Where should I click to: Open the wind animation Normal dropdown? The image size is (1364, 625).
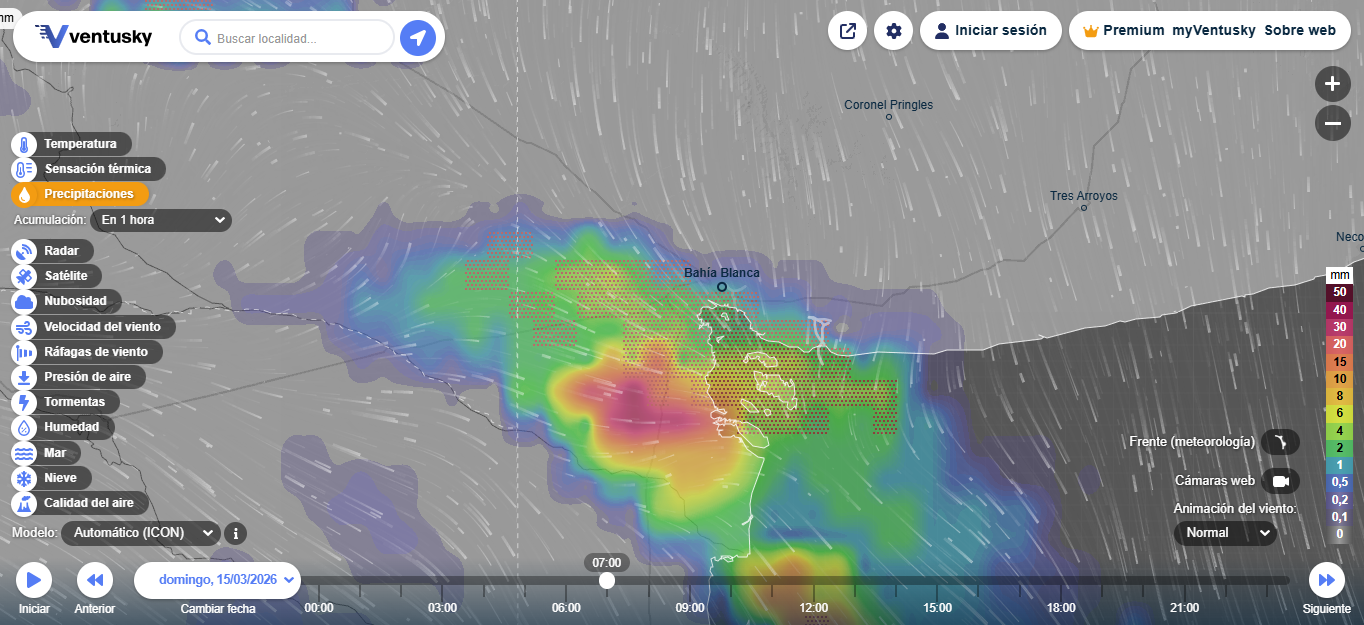[x=1225, y=533]
